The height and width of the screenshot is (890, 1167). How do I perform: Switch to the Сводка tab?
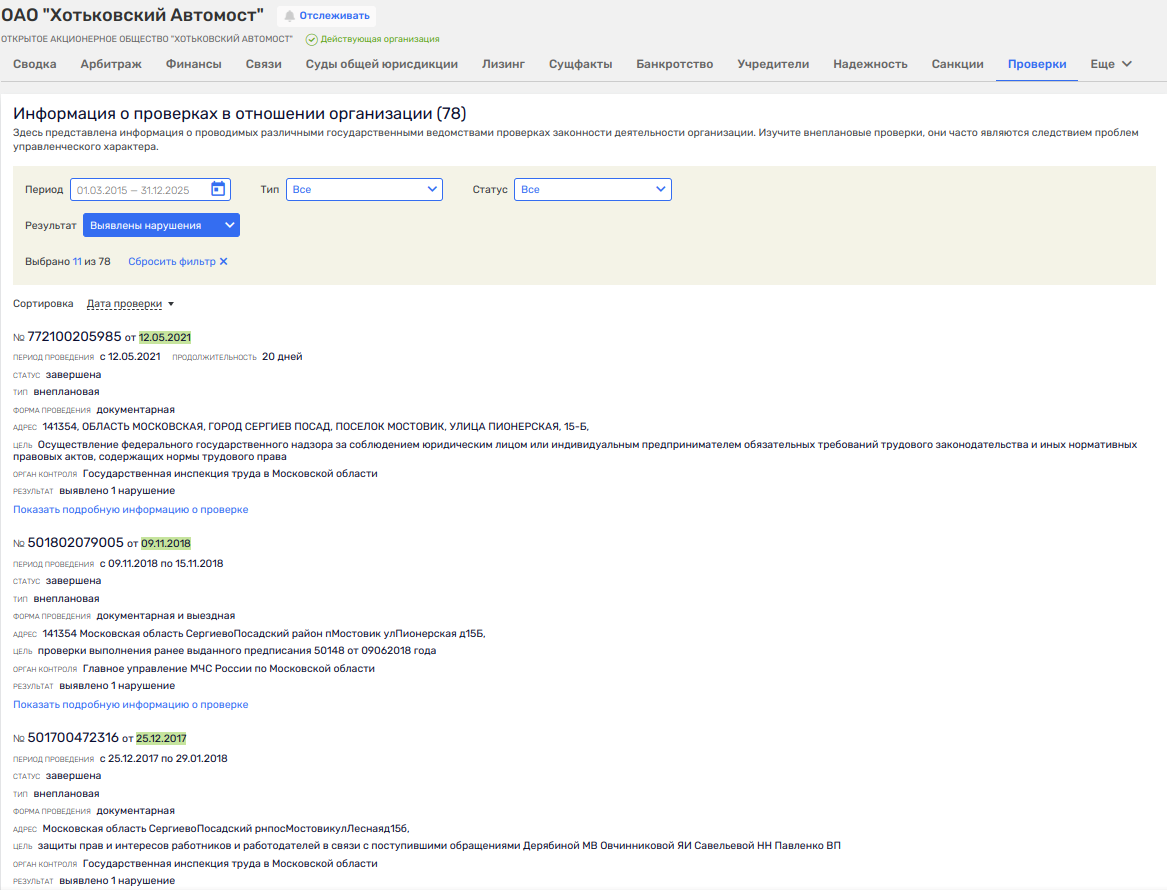[x=35, y=64]
